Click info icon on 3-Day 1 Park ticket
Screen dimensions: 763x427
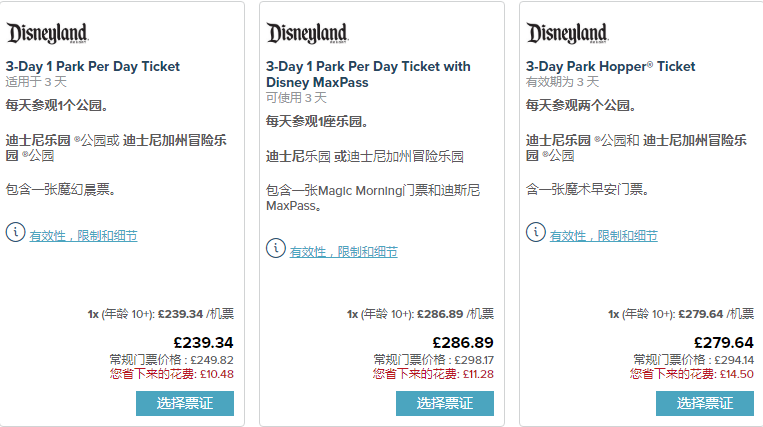(15, 232)
